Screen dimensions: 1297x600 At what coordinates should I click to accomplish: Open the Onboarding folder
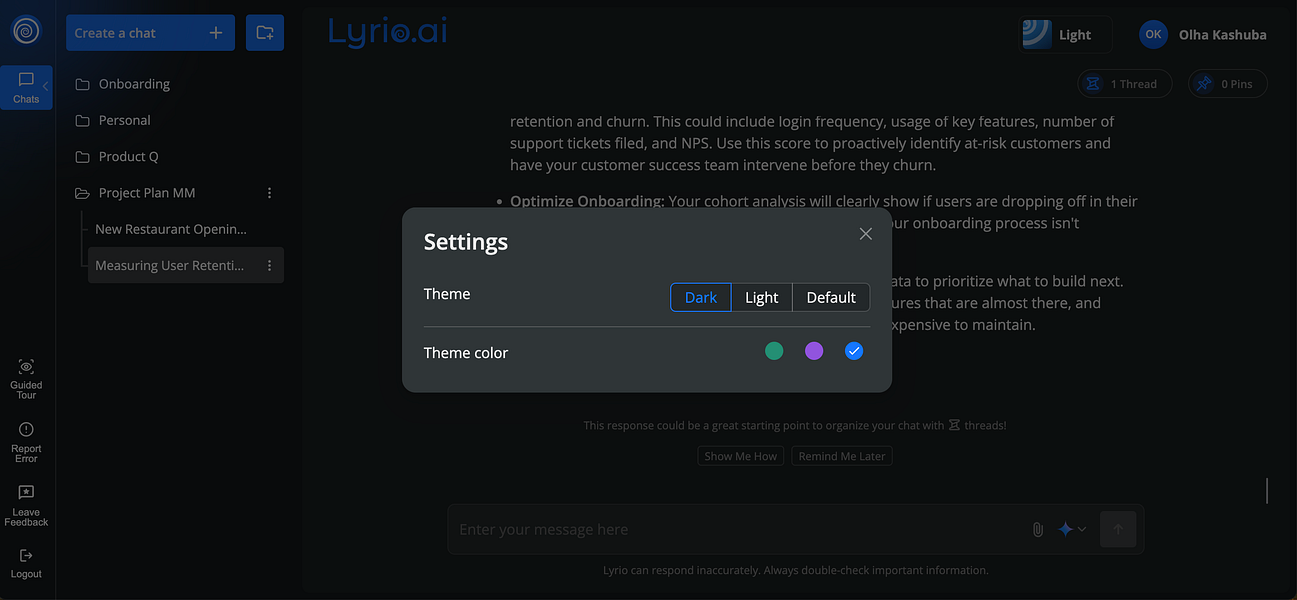click(135, 83)
